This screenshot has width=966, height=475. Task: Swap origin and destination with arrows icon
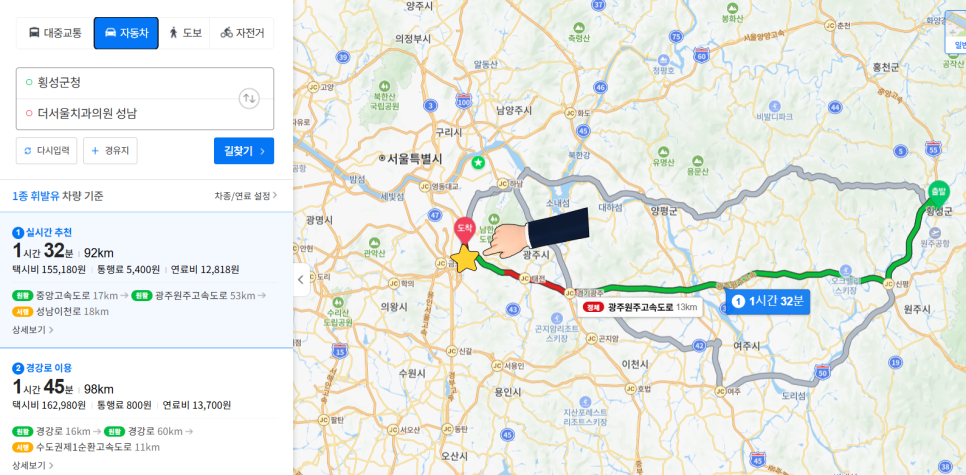[x=249, y=98]
